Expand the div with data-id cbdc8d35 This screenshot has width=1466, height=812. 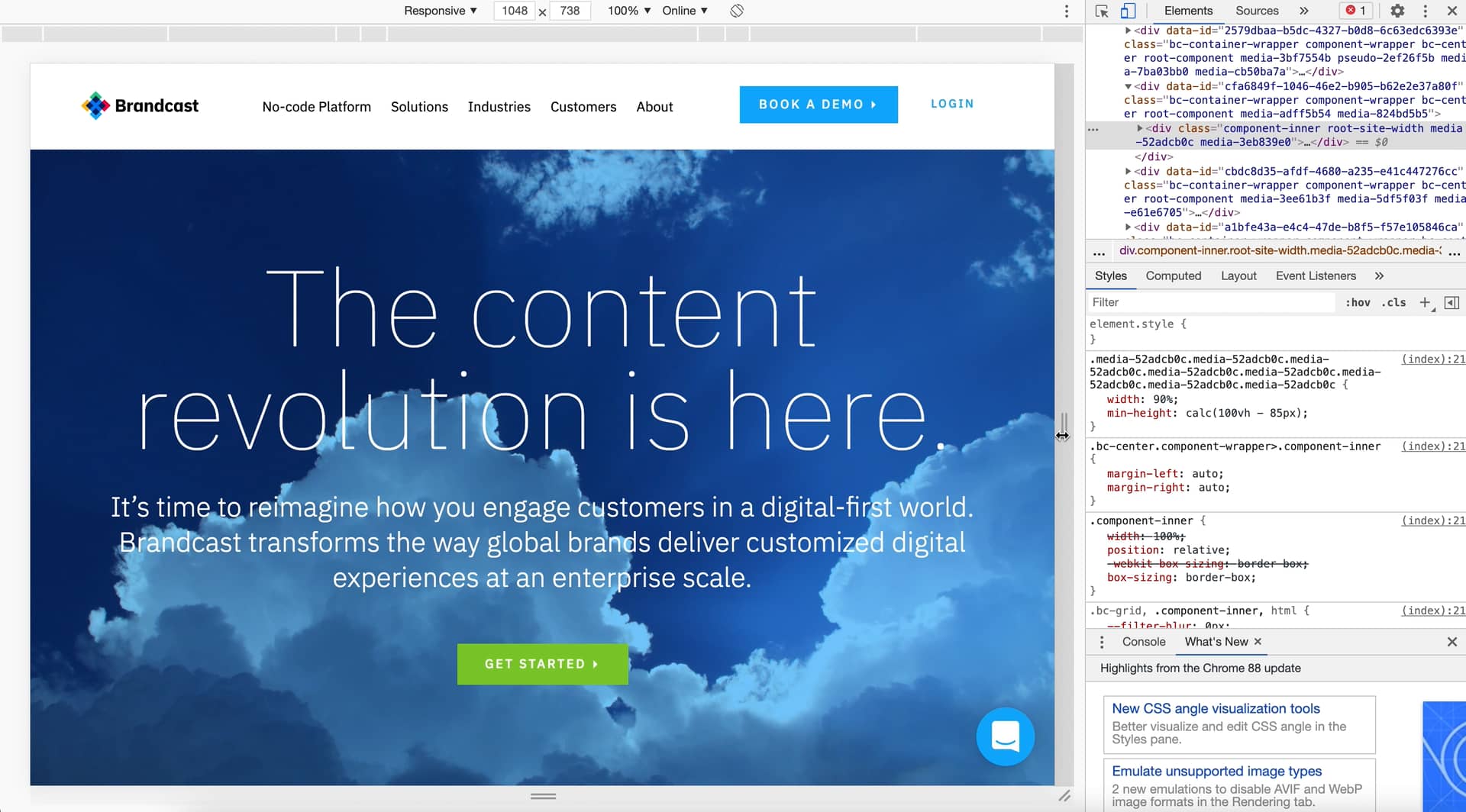(x=1128, y=172)
